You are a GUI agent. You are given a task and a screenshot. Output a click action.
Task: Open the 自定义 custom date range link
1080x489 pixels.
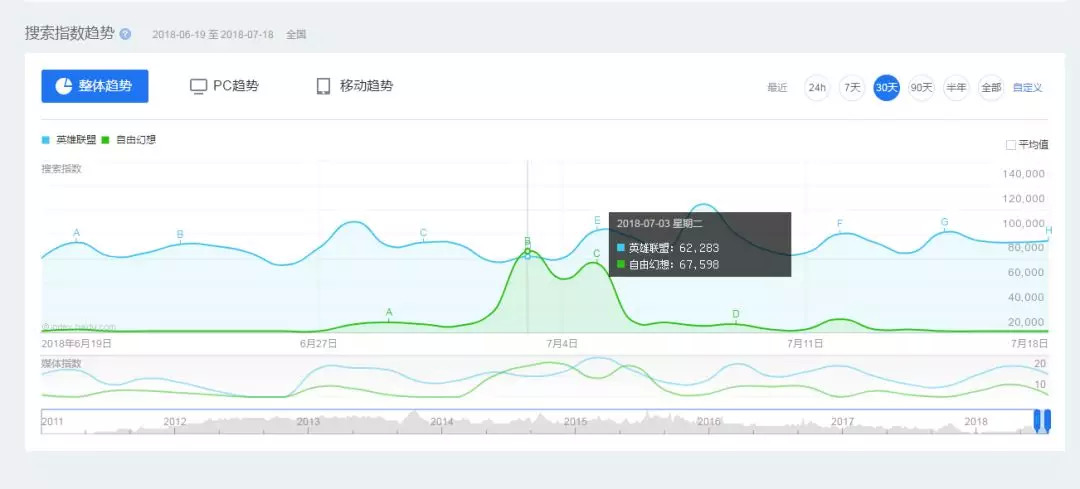(1027, 88)
